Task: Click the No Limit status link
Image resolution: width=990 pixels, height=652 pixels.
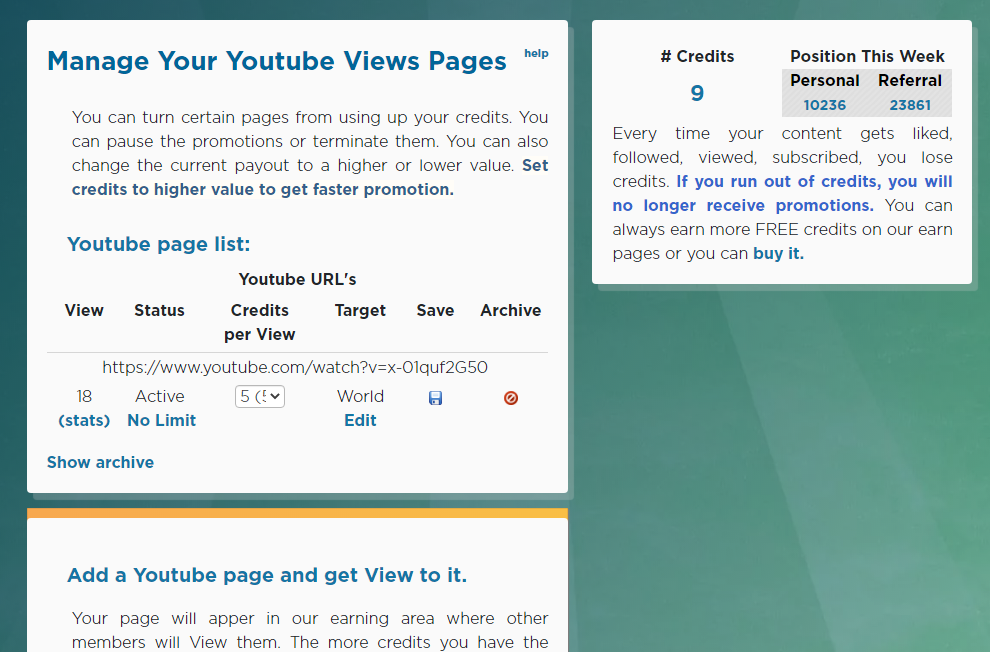Action: [161, 421]
